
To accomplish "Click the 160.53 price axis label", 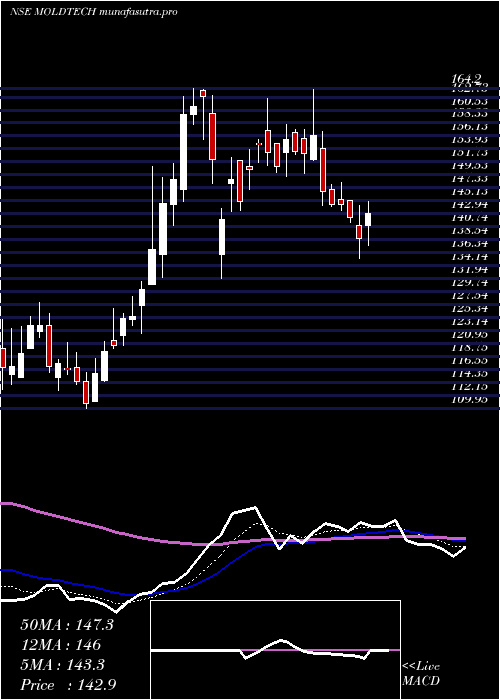I will (469, 101).
